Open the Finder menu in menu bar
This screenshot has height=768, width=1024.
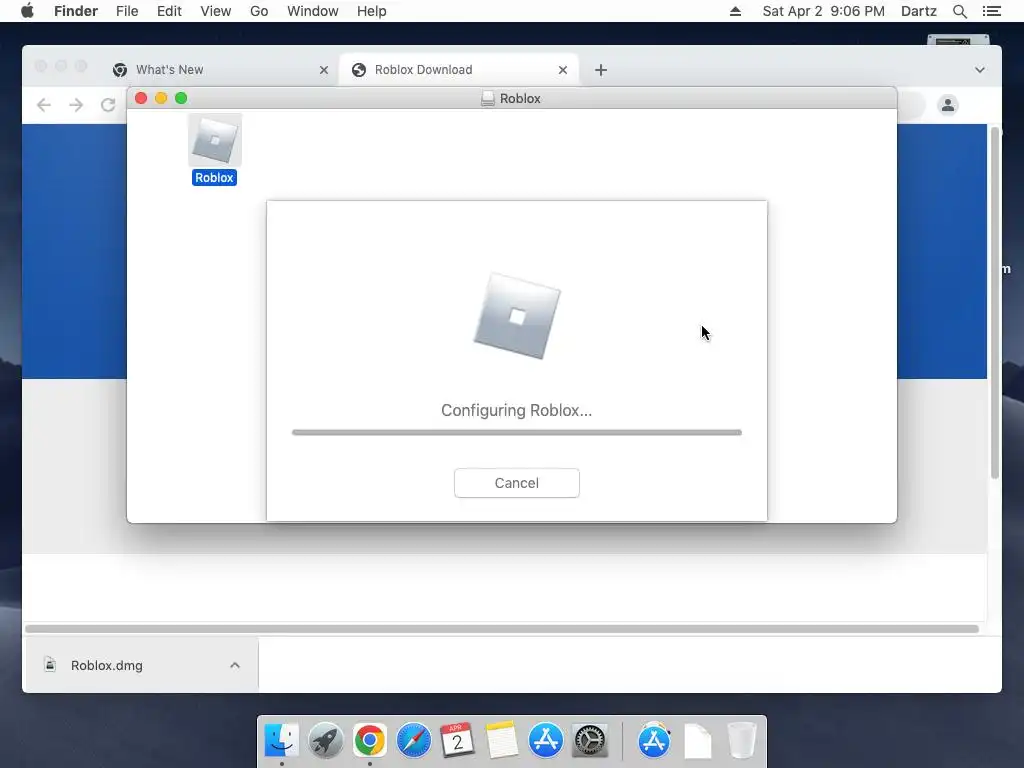tap(76, 11)
